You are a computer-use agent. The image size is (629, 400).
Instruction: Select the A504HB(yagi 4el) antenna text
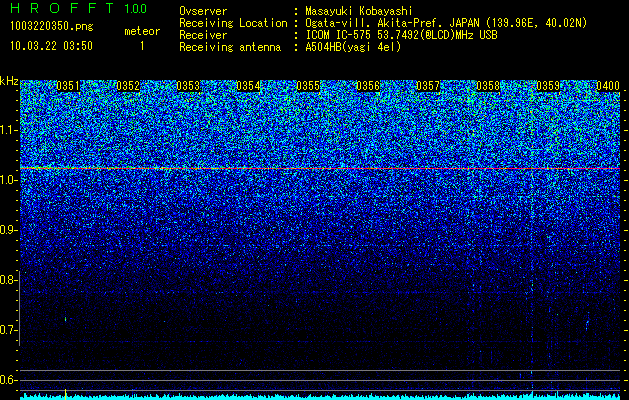coord(353,47)
